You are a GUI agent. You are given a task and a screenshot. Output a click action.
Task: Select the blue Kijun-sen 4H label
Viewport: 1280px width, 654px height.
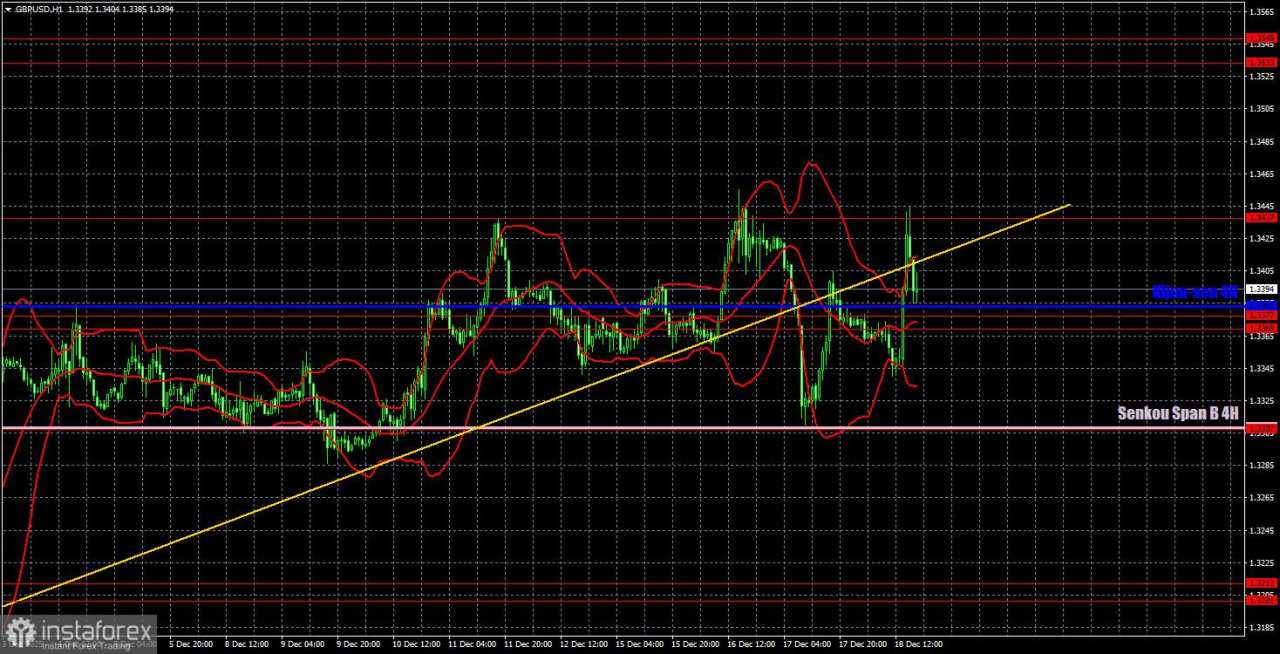tap(1195, 292)
